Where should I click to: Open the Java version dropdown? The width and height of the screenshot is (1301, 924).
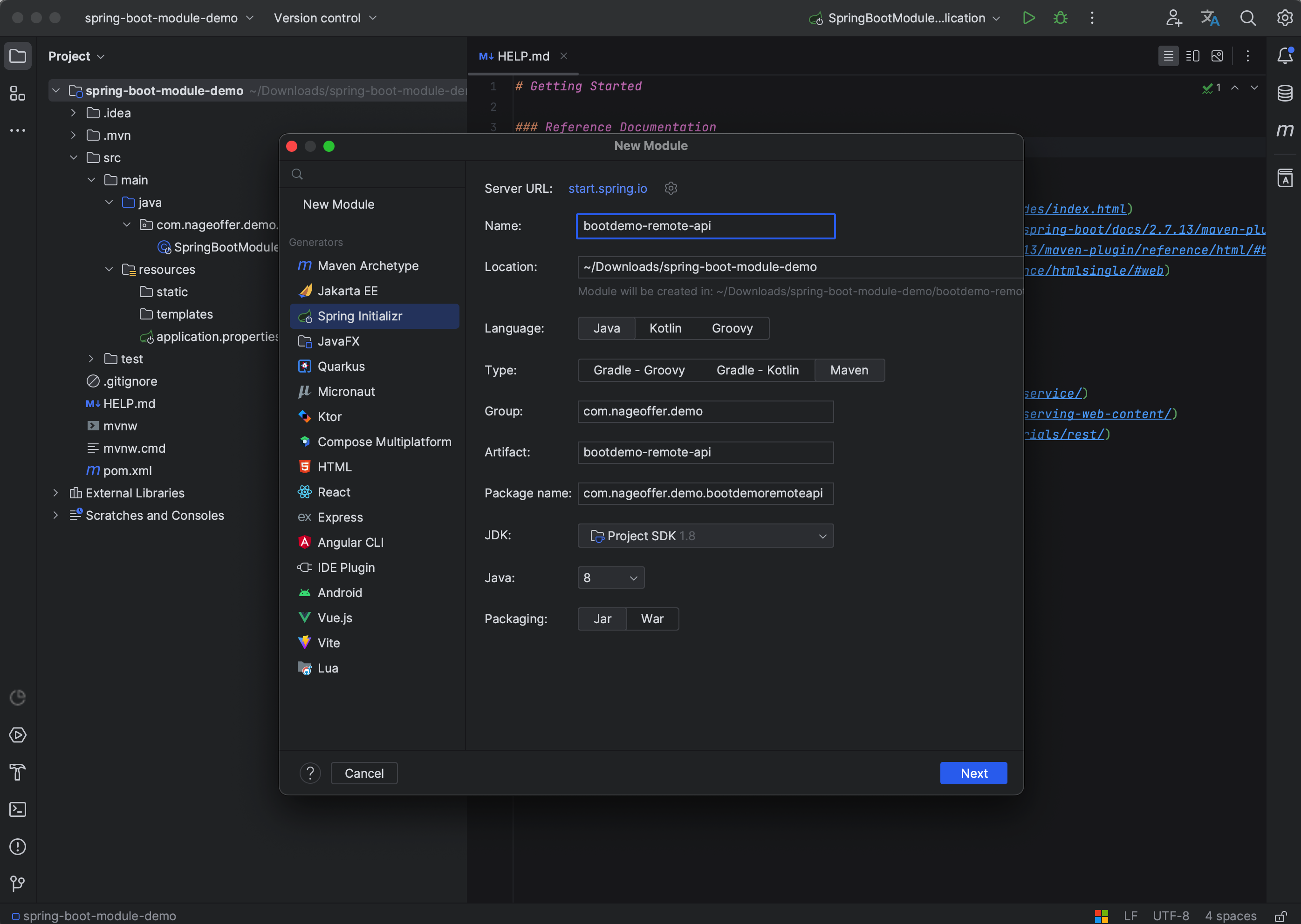611,578
